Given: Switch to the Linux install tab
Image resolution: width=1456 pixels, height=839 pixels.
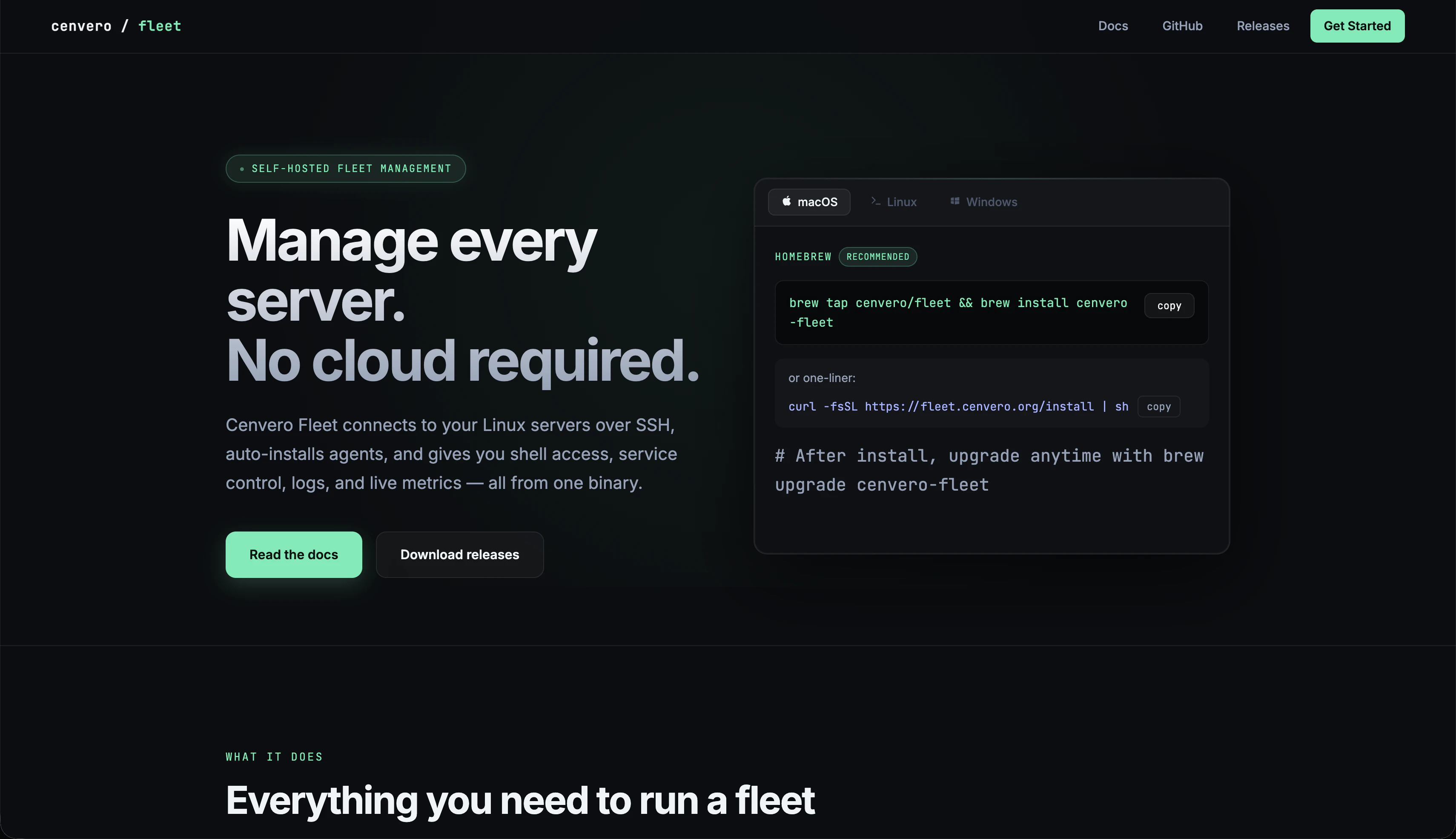Looking at the screenshot, I should 893,201.
